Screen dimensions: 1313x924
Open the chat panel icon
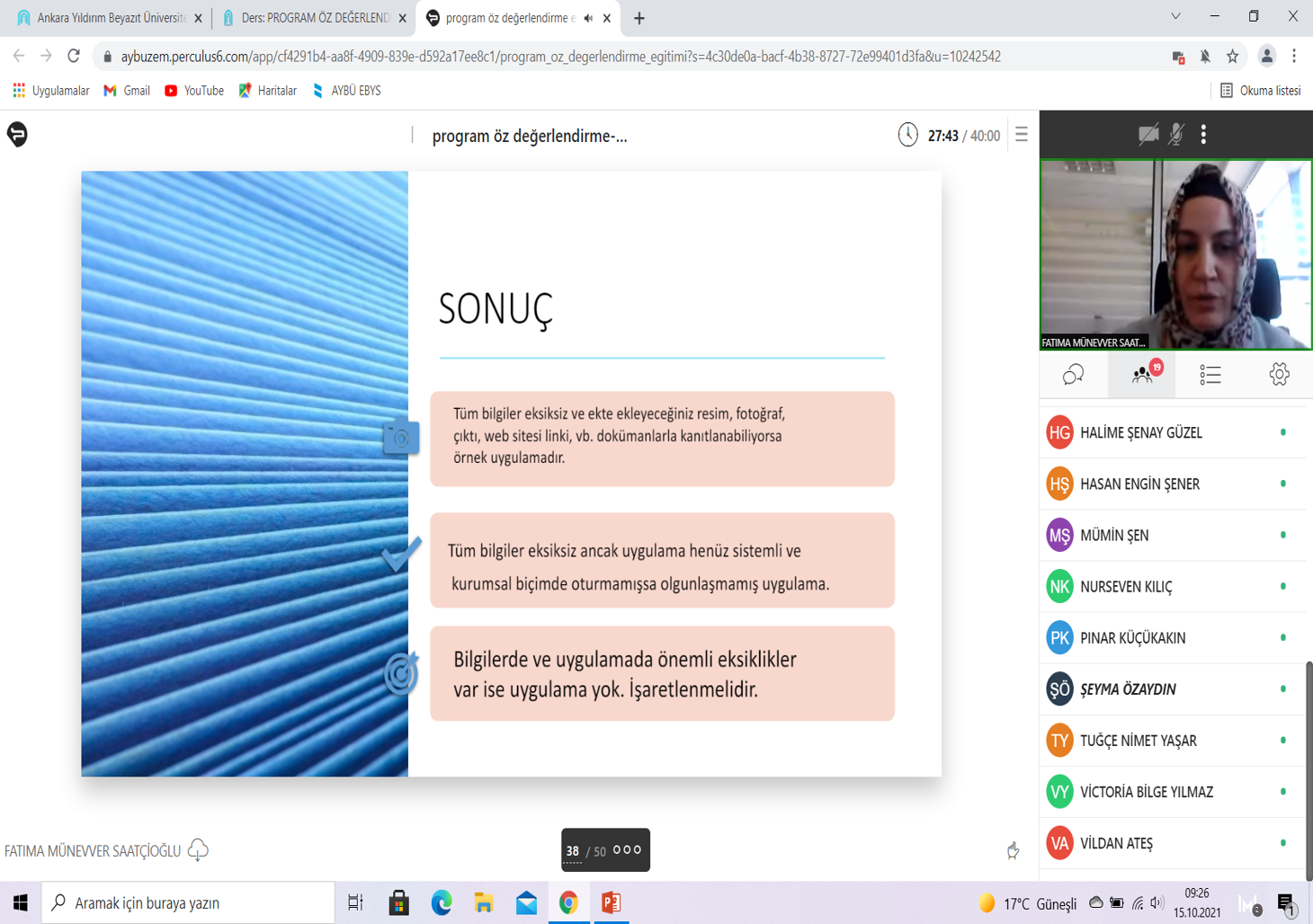1073,375
